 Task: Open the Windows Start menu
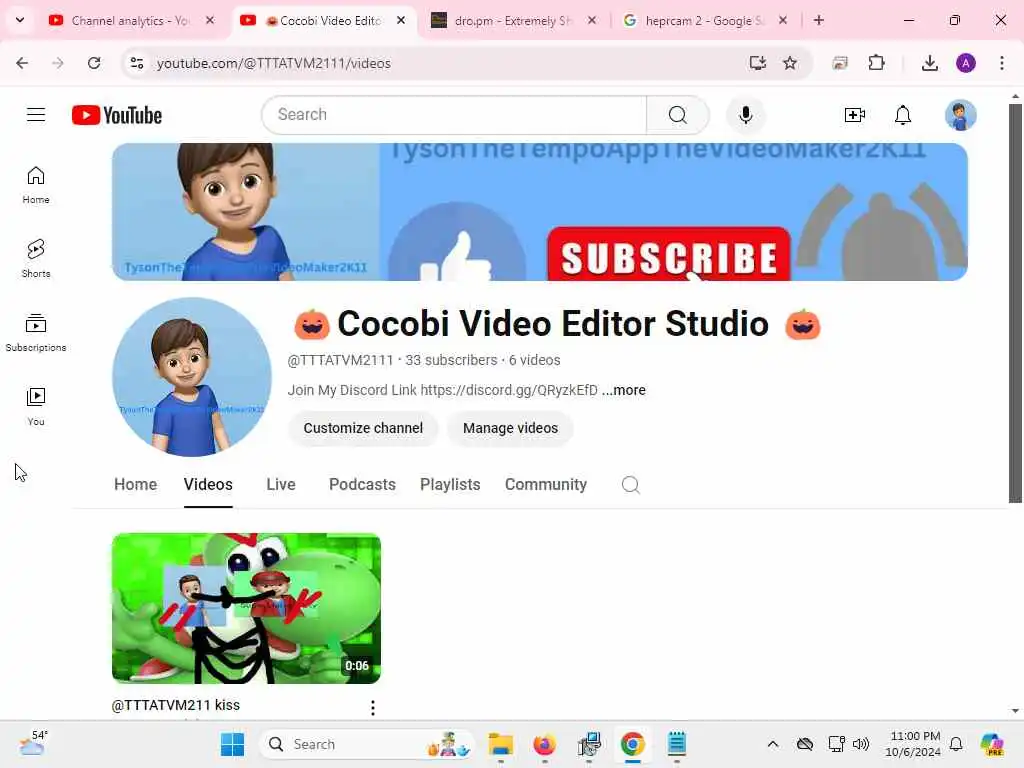(x=232, y=744)
